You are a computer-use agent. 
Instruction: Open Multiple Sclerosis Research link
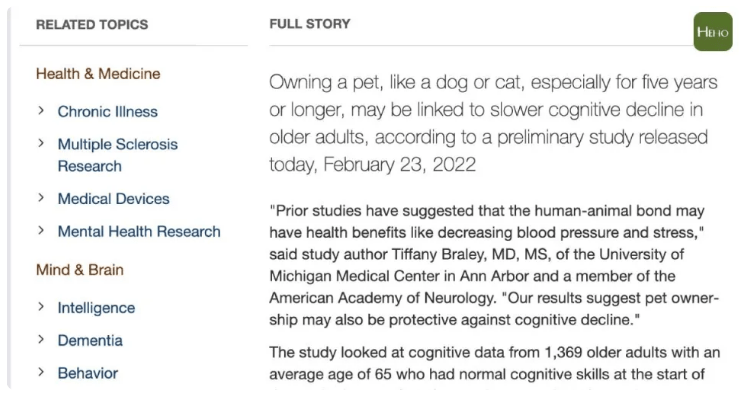pos(118,155)
